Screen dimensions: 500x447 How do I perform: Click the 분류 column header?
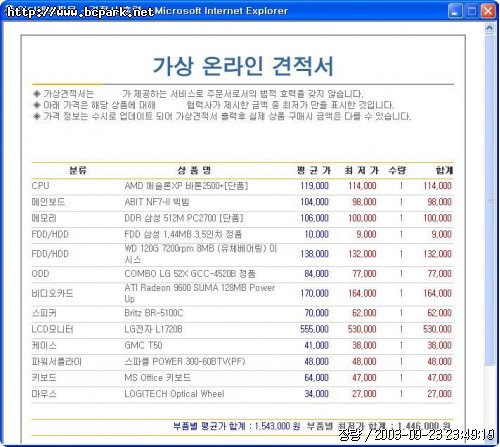click(78, 170)
